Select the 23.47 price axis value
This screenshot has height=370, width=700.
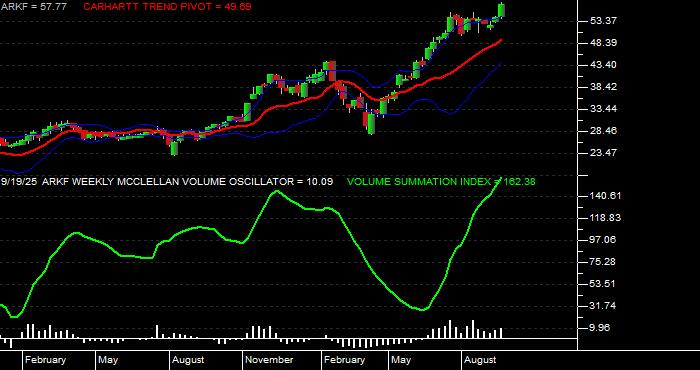[603, 153]
